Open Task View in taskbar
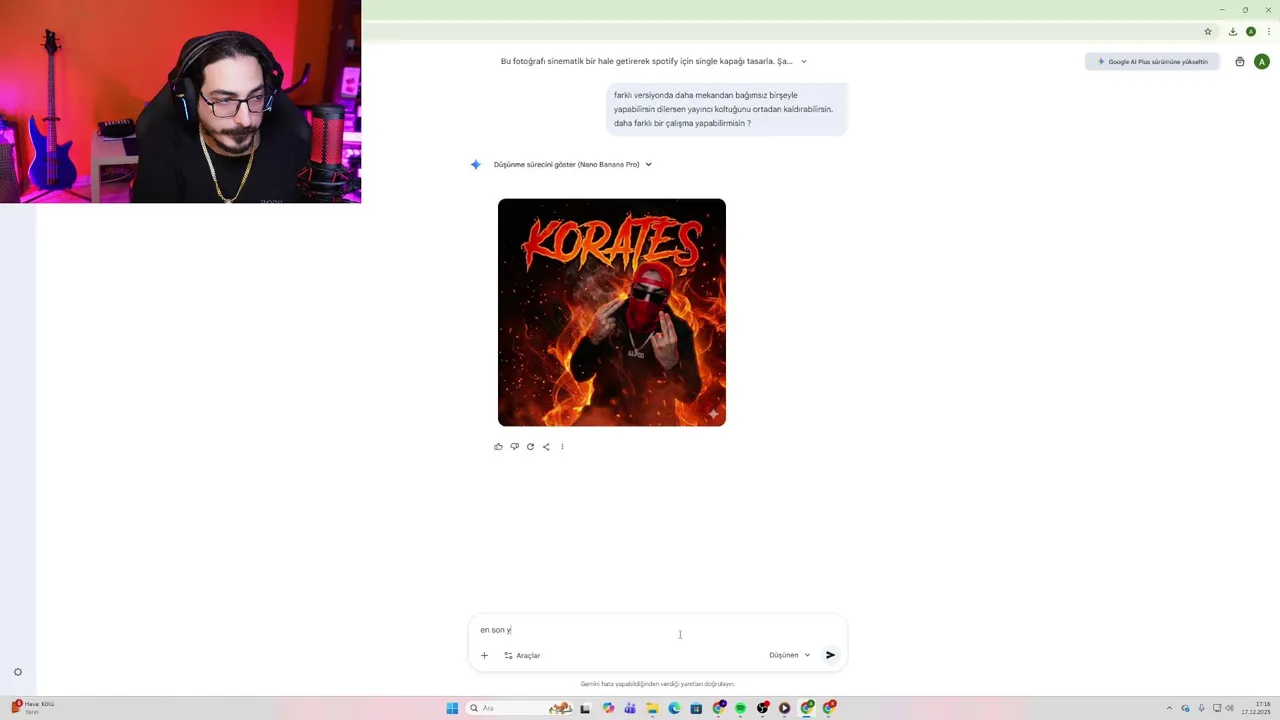 point(585,708)
